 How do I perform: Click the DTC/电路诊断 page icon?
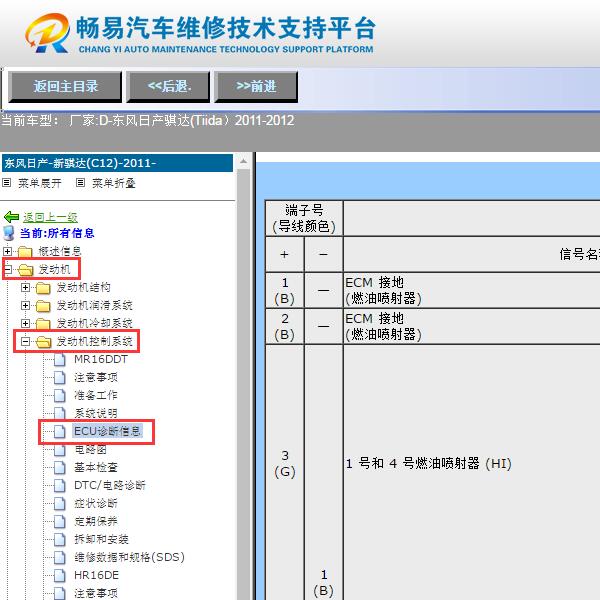coord(59,486)
